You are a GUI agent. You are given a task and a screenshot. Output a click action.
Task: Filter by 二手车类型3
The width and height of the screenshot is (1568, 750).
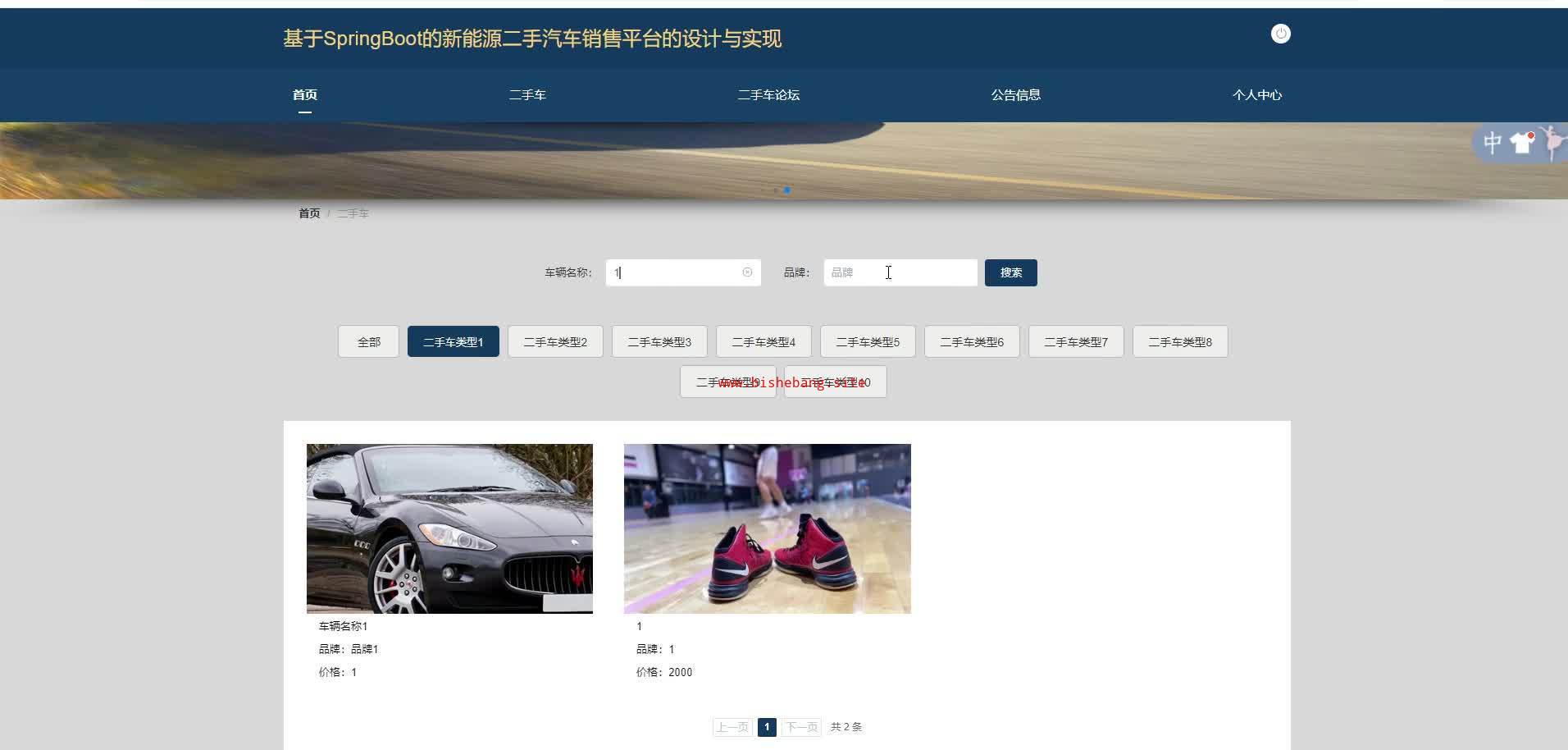[659, 341]
